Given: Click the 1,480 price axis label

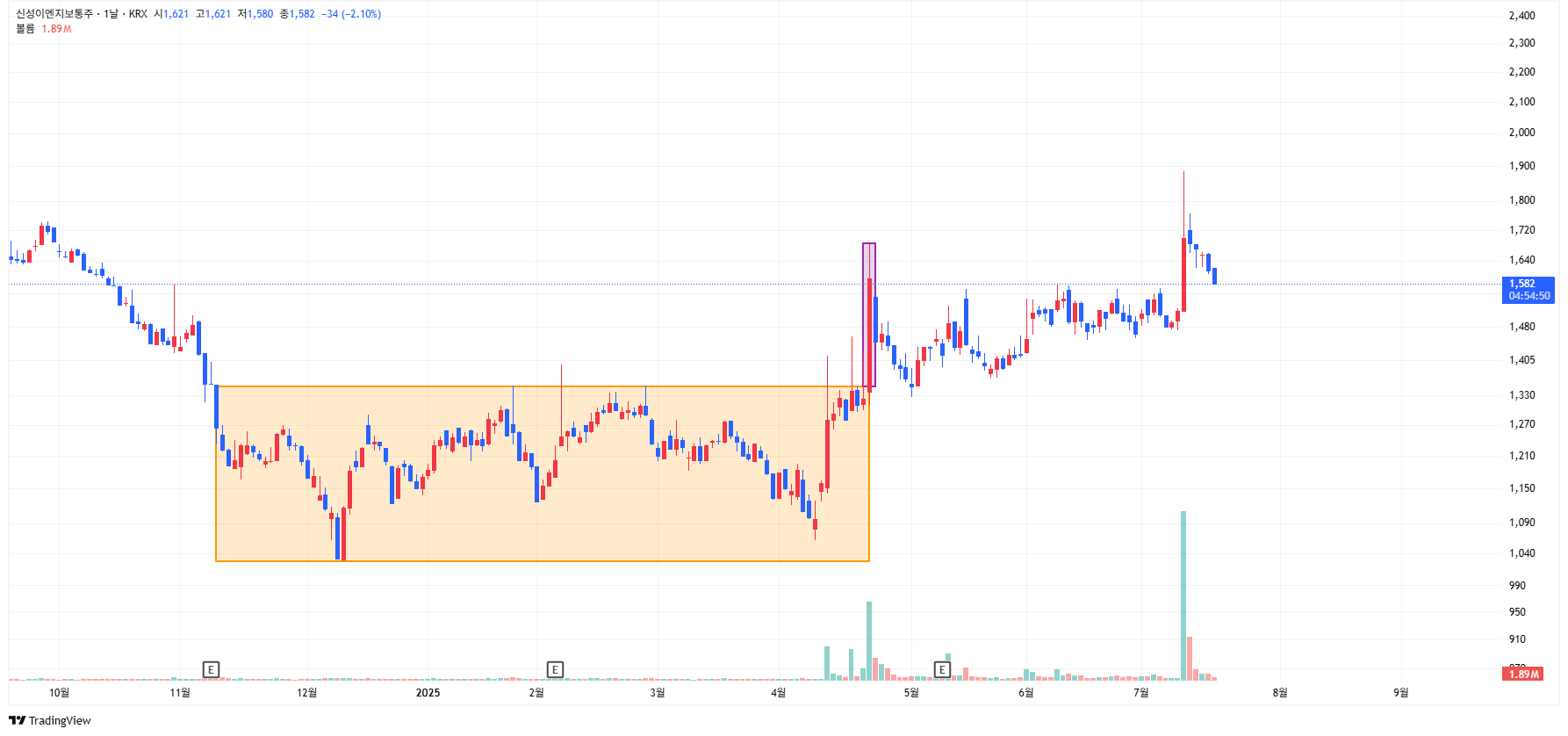Looking at the screenshot, I should pos(1522,327).
